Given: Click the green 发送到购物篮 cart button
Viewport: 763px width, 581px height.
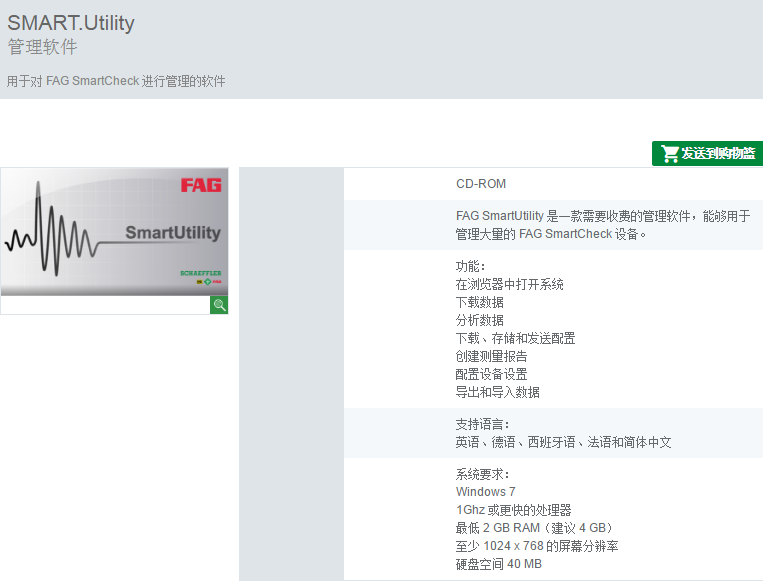Looking at the screenshot, I should 708,154.
